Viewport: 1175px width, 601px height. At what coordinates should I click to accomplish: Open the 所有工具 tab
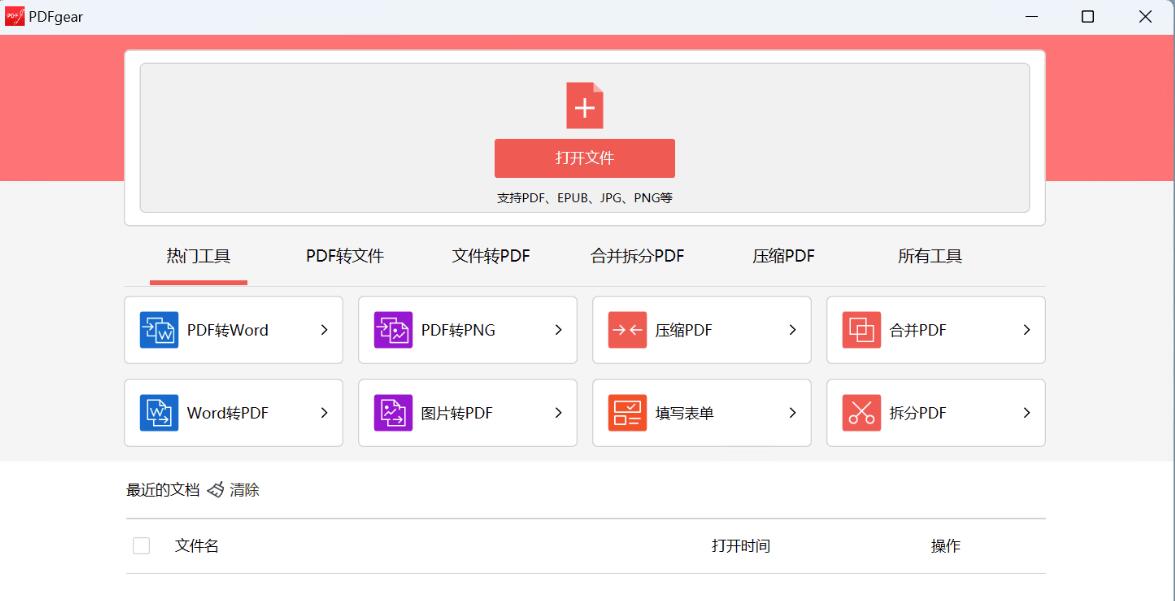(930, 256)
